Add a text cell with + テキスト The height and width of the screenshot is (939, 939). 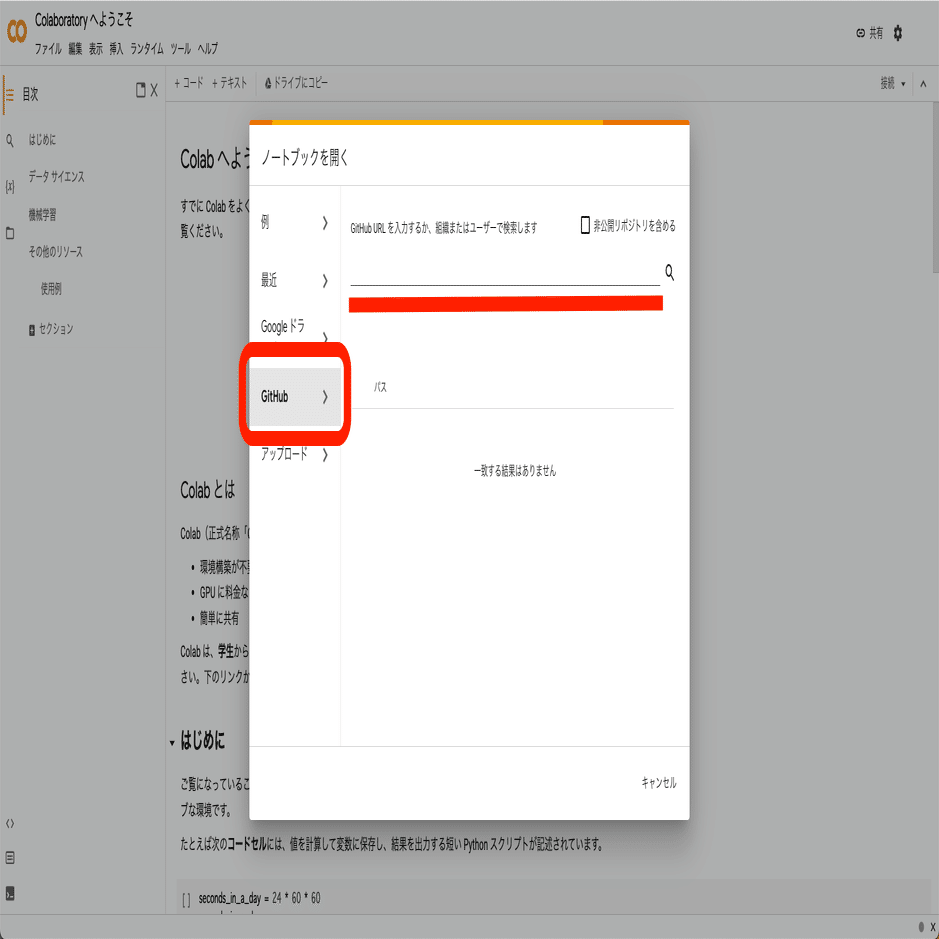click(229, 83)
